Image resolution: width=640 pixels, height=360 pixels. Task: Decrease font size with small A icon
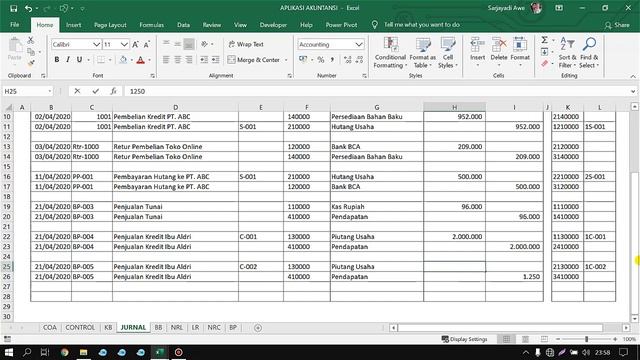tap(147, 44)
